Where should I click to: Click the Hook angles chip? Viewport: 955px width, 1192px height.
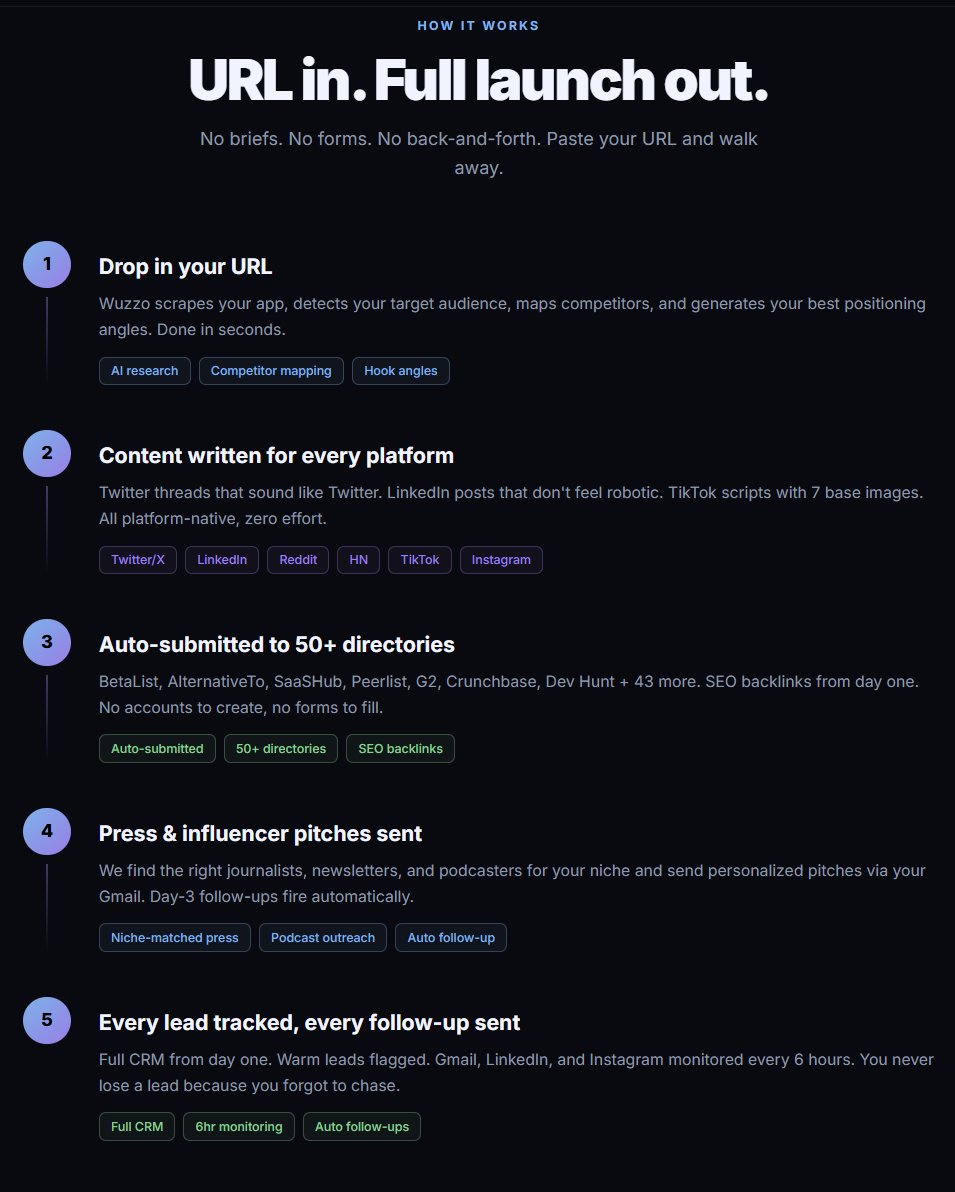coord(401,371)
